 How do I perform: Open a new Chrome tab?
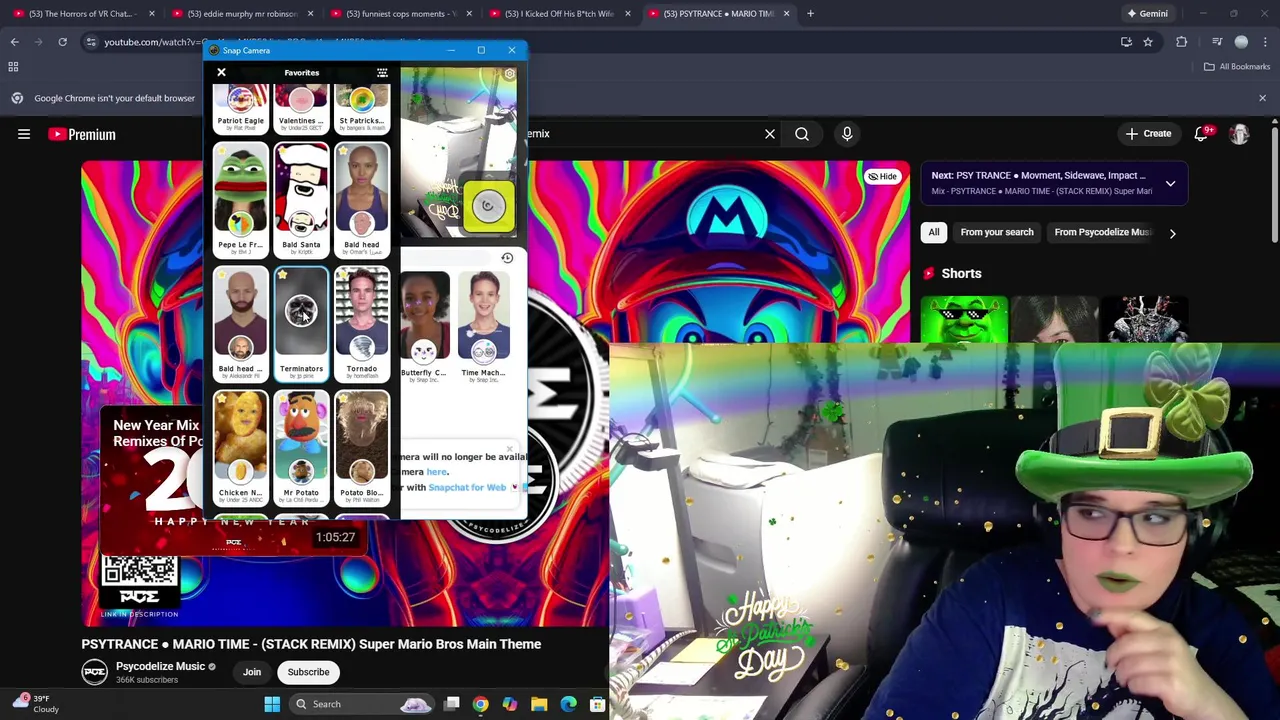810,14
